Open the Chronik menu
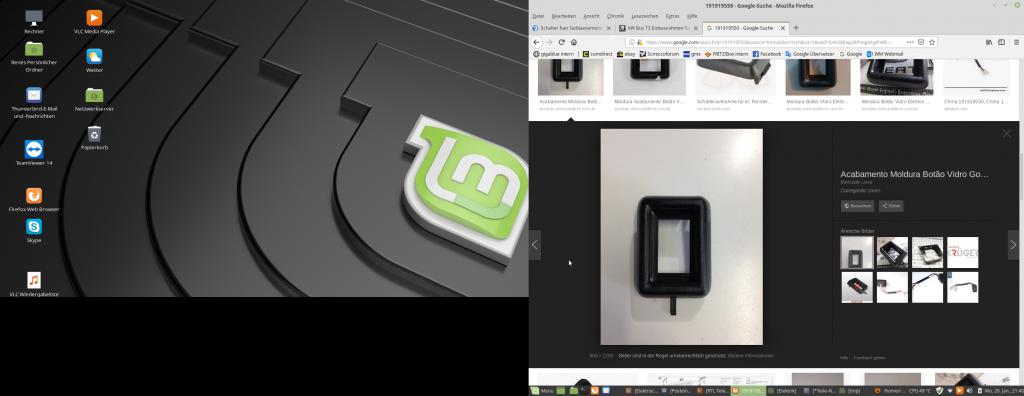Viewport: 1024px width, 396px height. (615, 16)
